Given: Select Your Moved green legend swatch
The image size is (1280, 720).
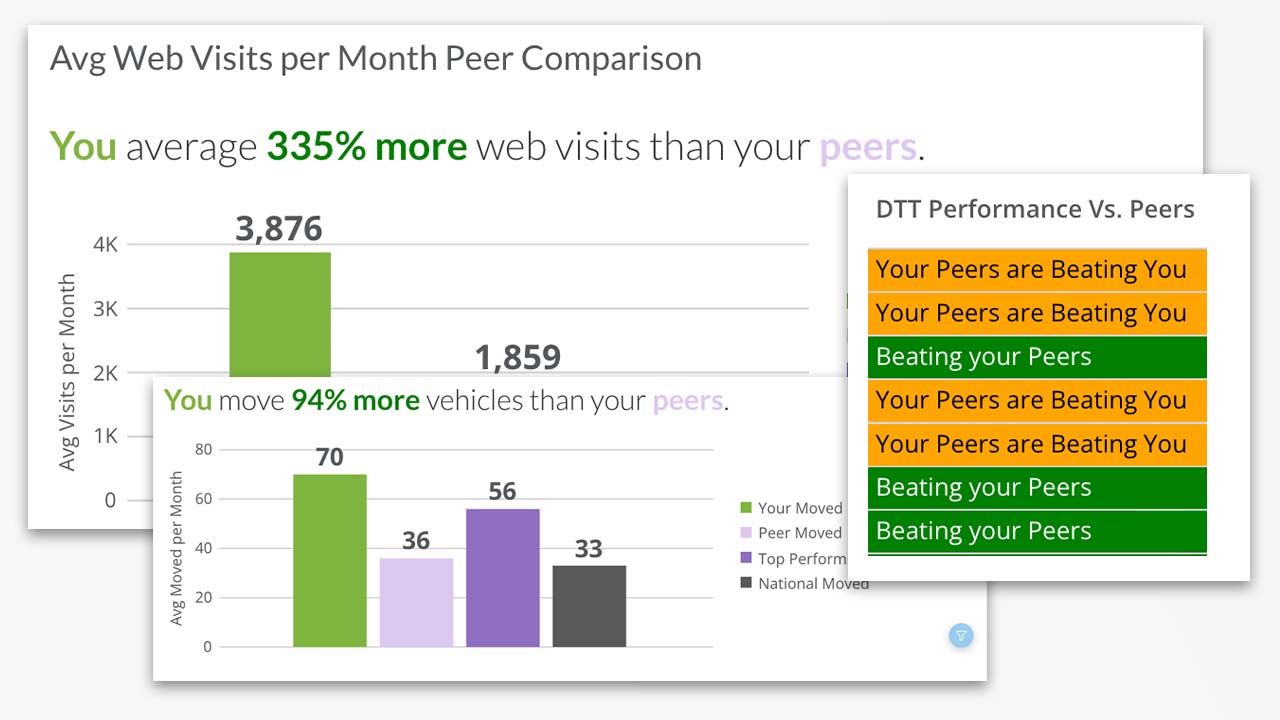Looking at the screenshot, I should (x=745, y=508).
